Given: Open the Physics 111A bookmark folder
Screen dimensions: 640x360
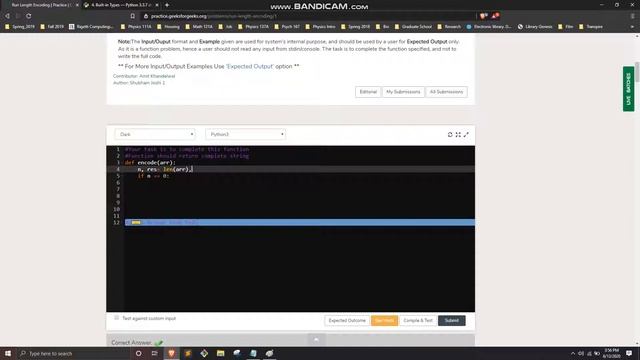Looking at the screenshot, I should [136, 27].
